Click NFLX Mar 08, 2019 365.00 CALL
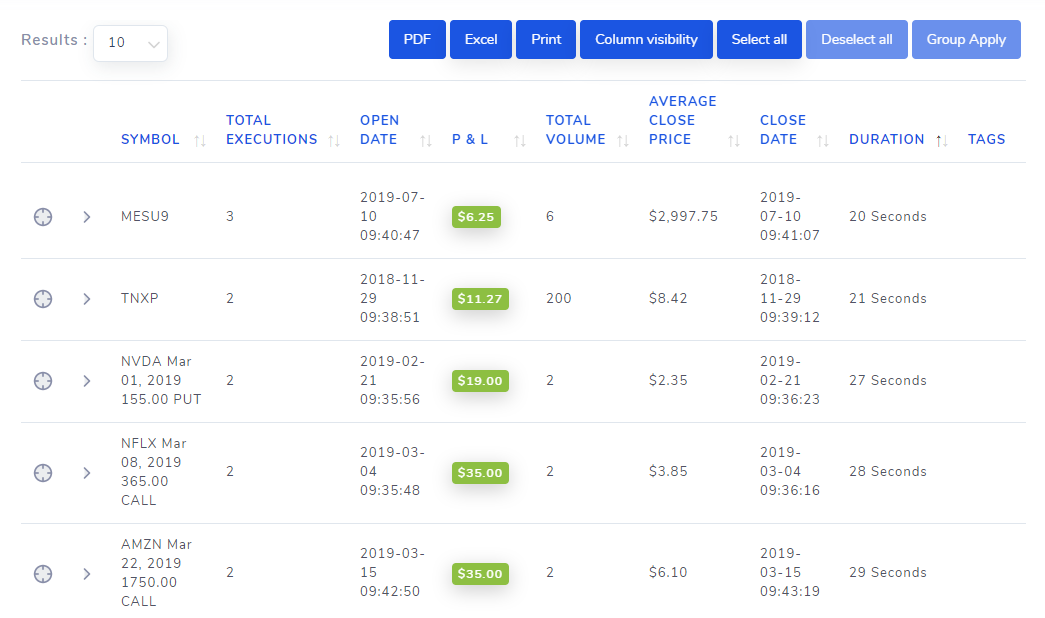Image resolution: width=1045 pixels, height=618 pixels. coord(153,472)
